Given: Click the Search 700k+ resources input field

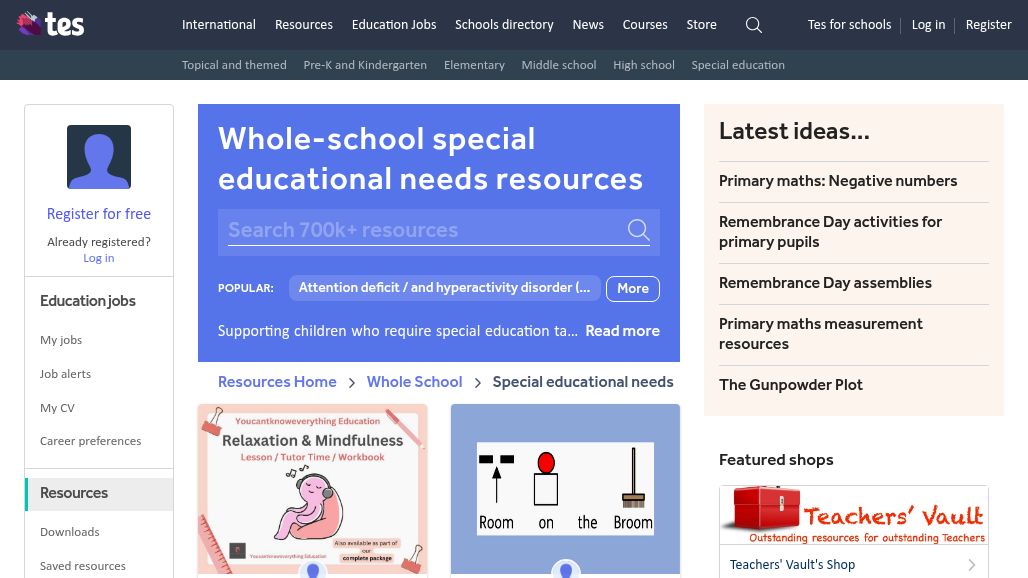Looking at the screenshot, I should (420, 230).
